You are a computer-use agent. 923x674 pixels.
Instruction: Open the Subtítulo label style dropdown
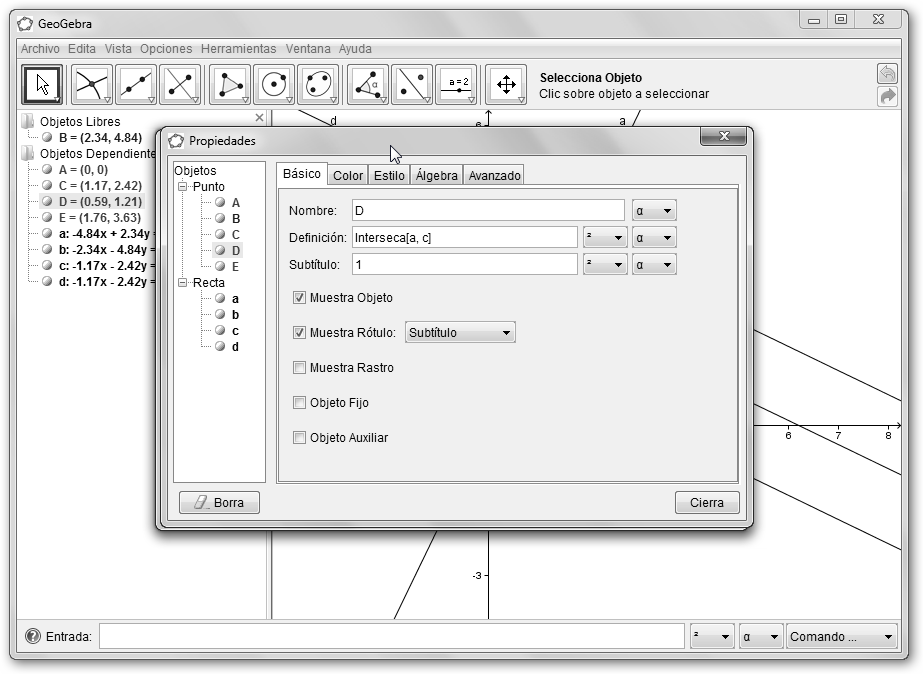point(460,333)
